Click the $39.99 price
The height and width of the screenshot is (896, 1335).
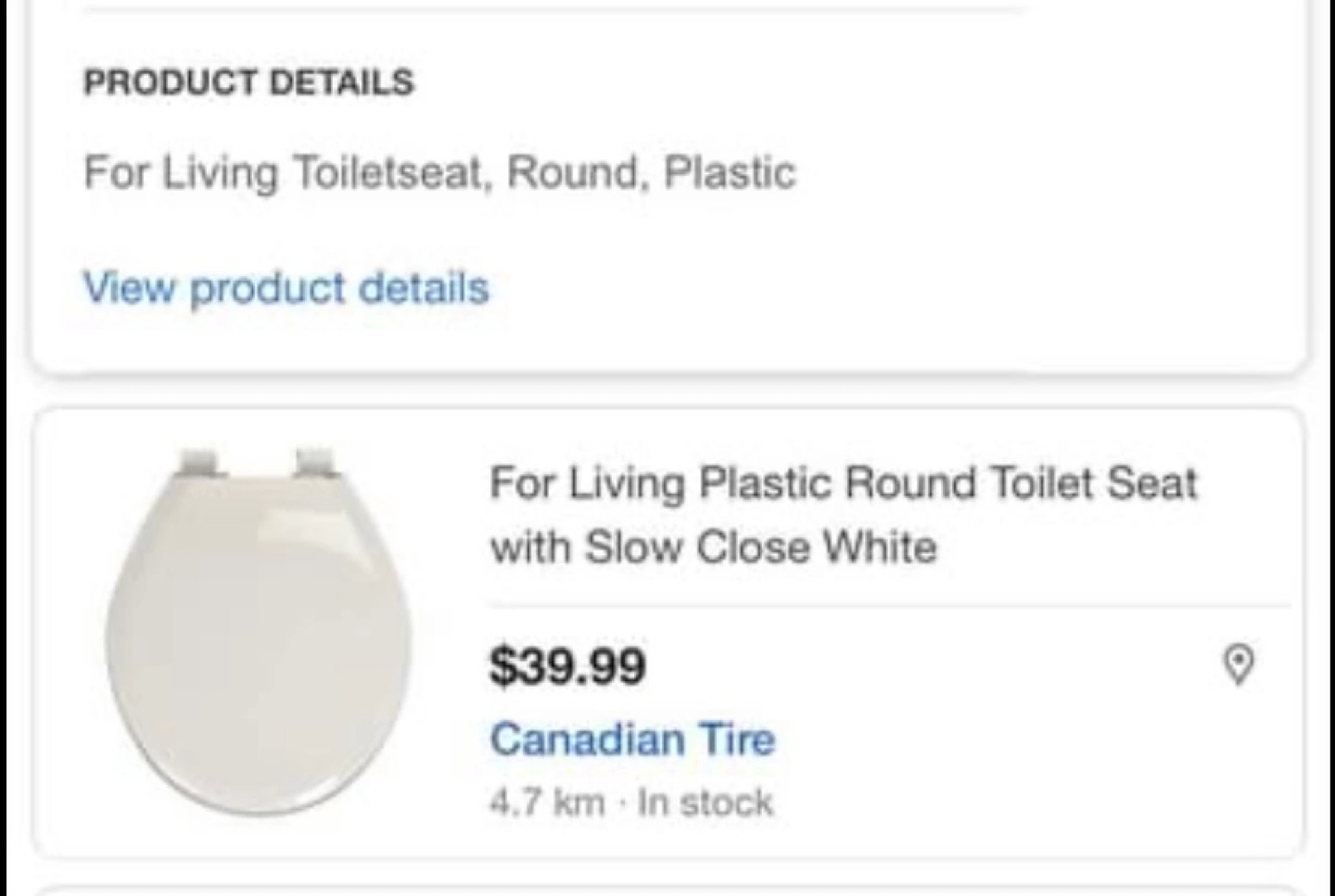[x=567, y=665]
